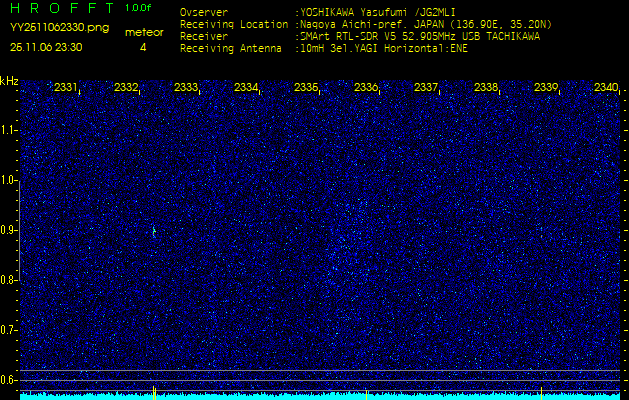The image size is (629, 400).
Task: Select the meteor count value 4
Action: coord(143,47)
